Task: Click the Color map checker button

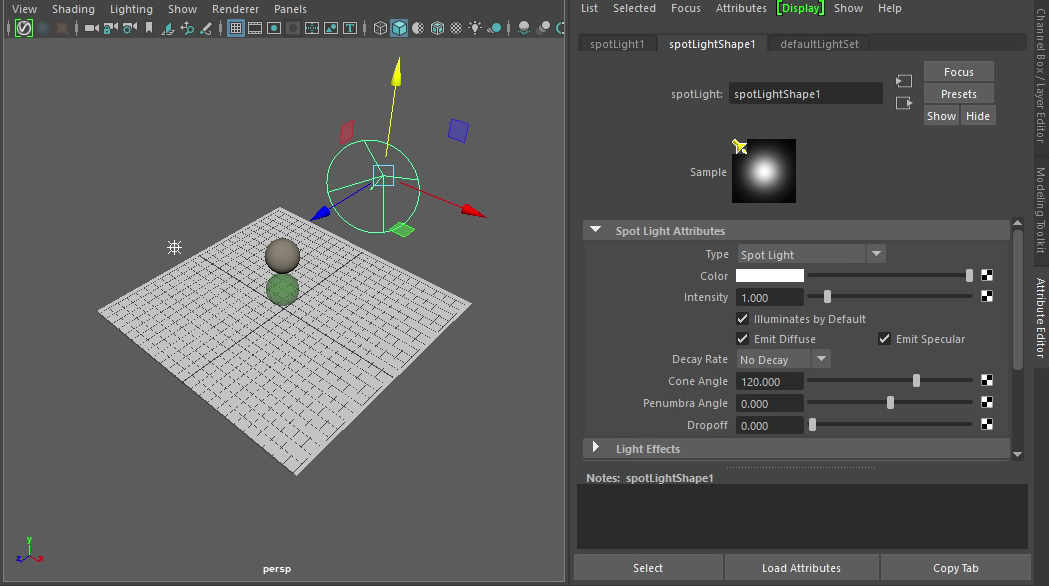Action: pyautogui.click(x=987, y=275)
